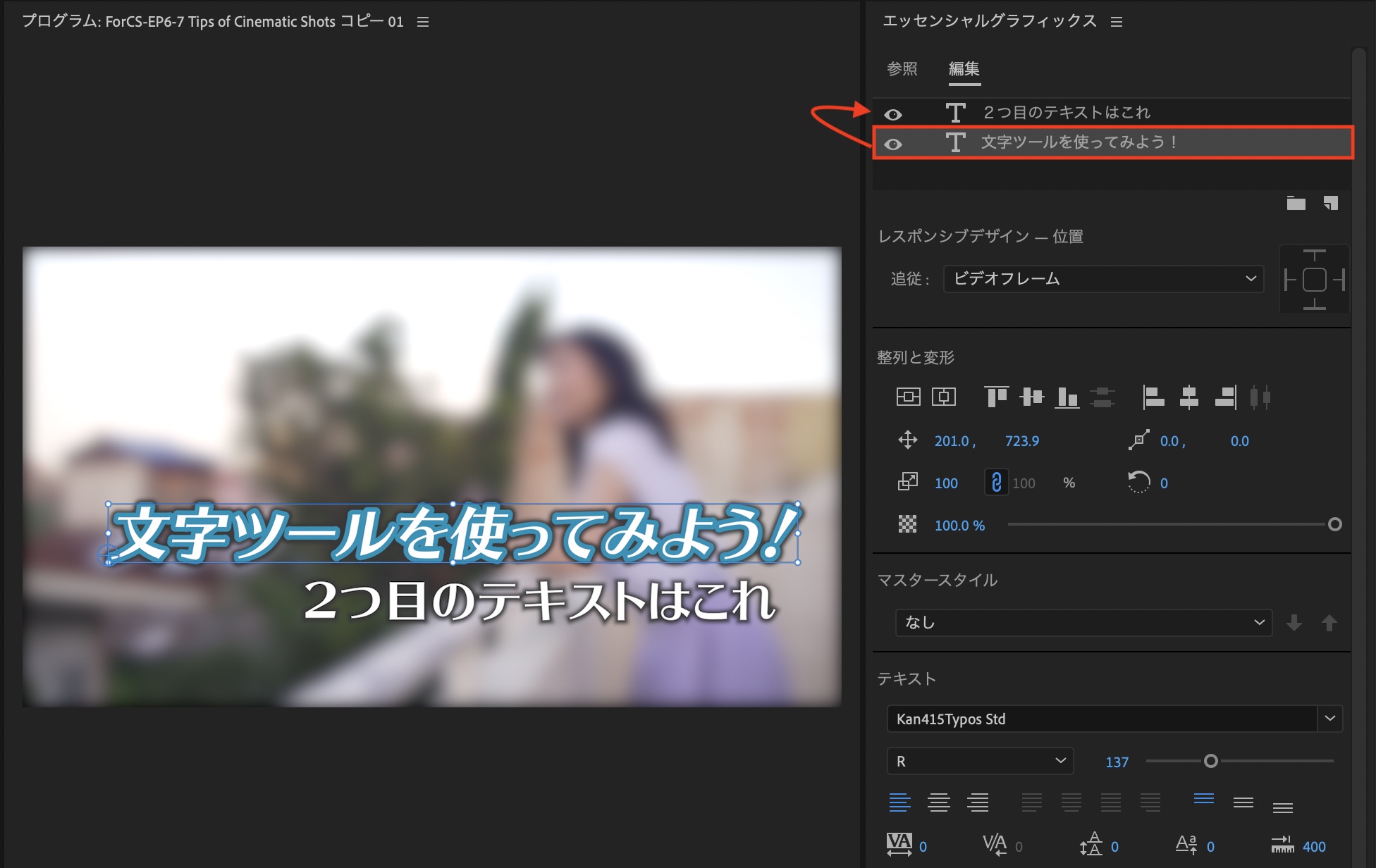Click the new layer icon
Screen dimensions: 1376x868
[1330, 204]
